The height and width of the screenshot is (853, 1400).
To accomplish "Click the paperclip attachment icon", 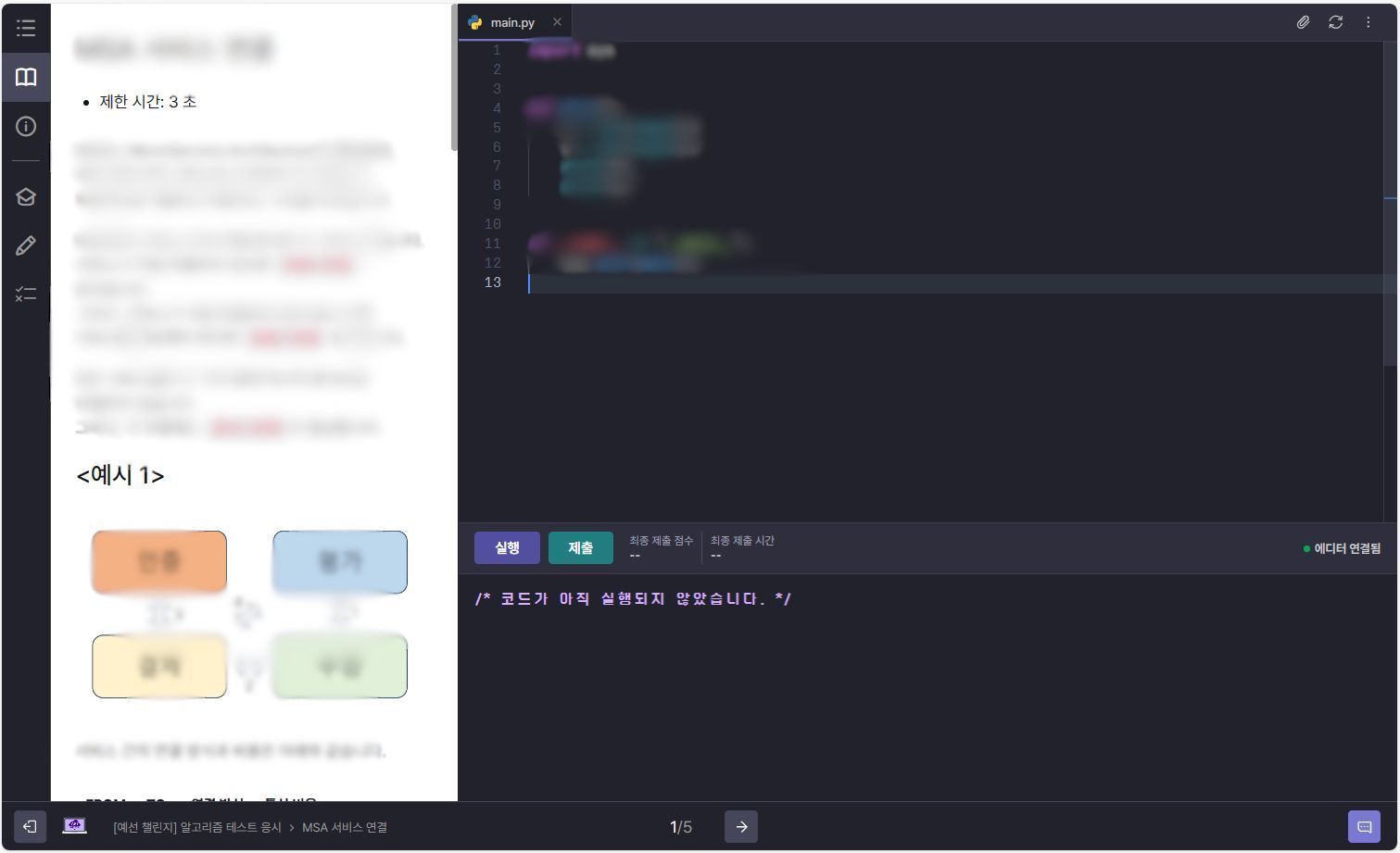I will (x=1303, y=22).
